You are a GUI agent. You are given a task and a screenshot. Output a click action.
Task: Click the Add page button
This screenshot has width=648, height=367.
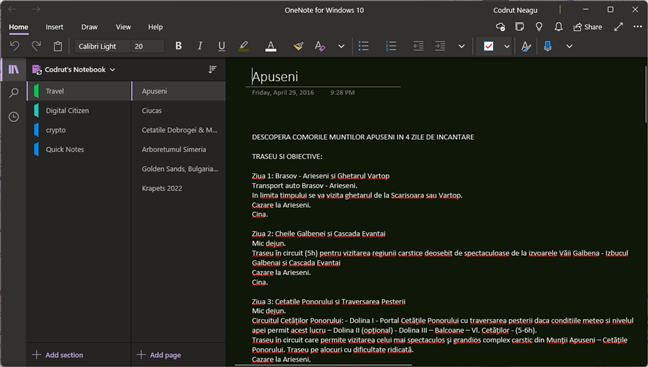pos(159,355)
